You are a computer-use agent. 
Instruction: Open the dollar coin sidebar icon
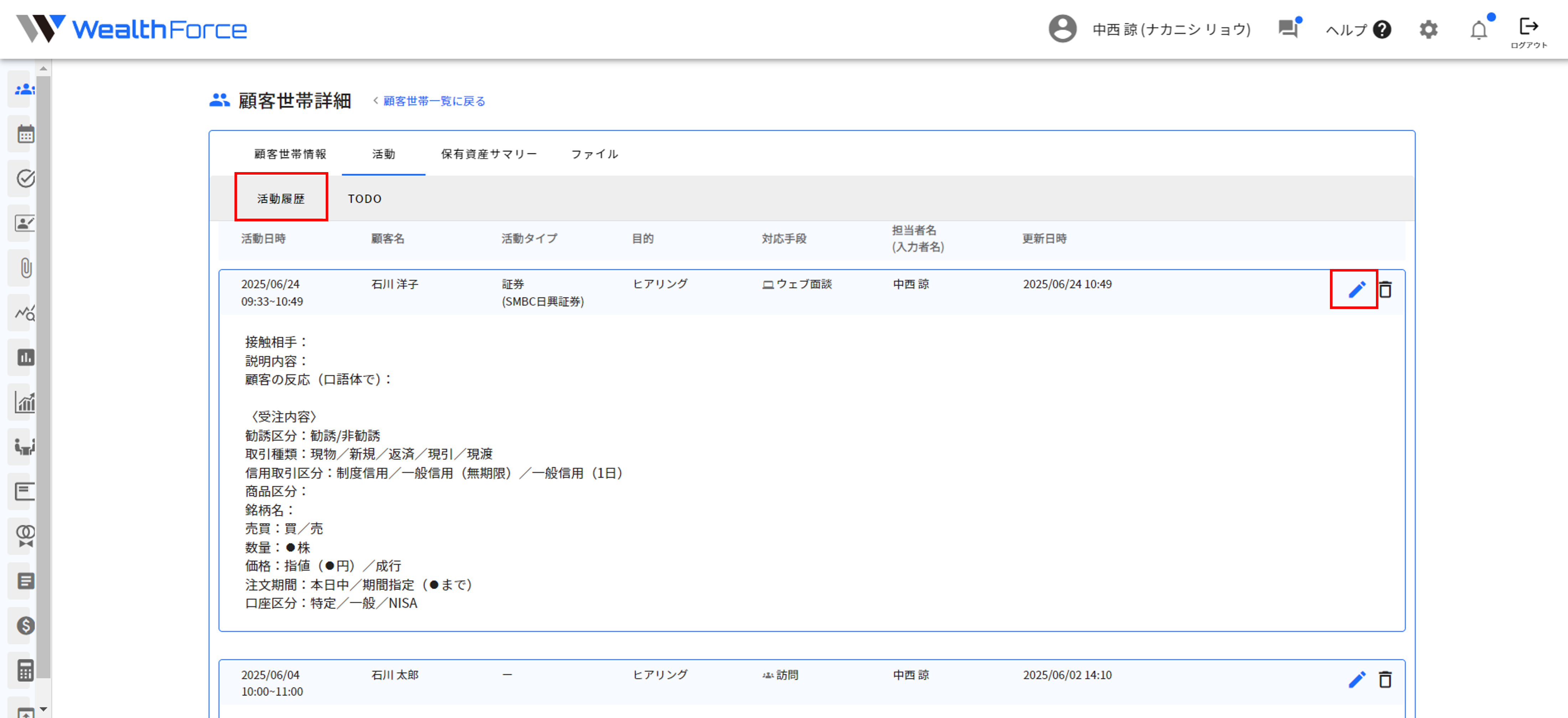point(25,625)
